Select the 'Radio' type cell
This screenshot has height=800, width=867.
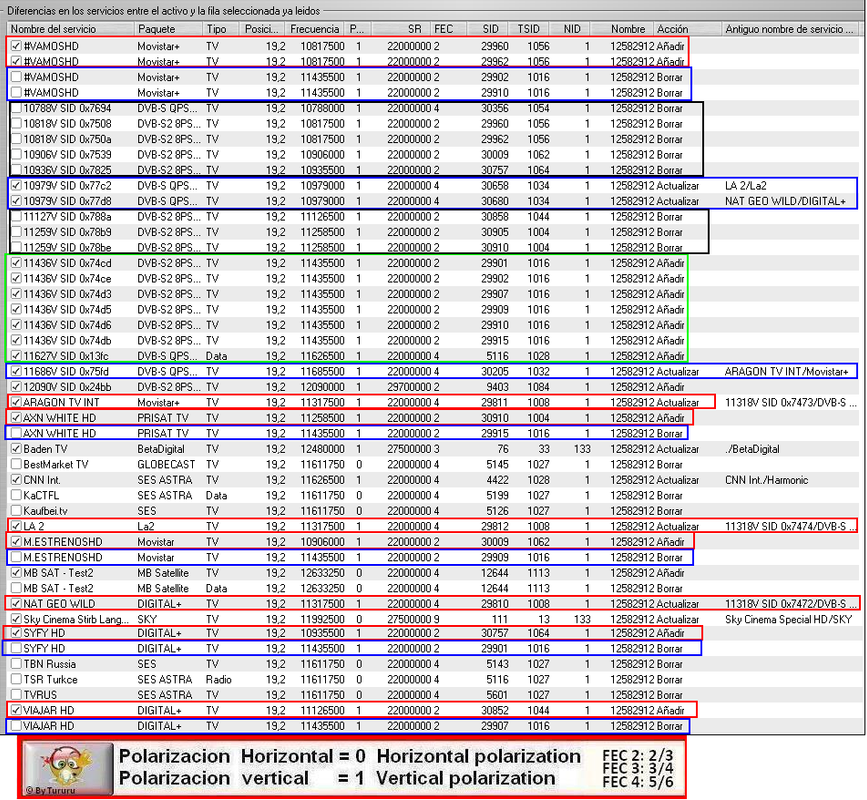tap(218, 679)
